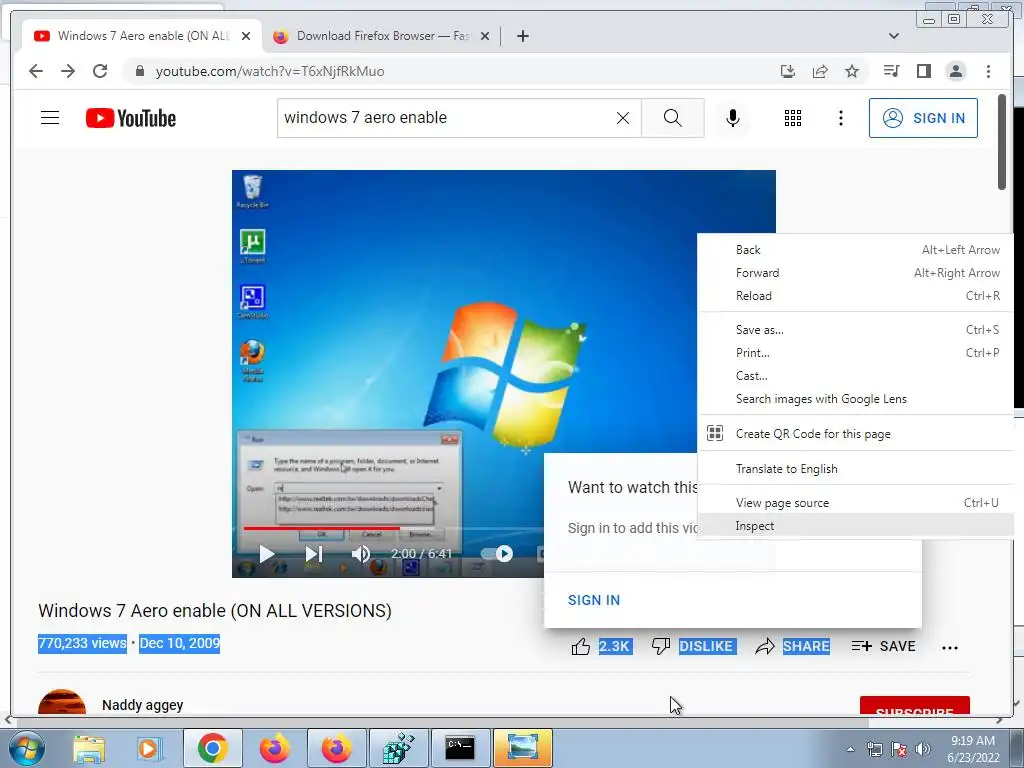Viewport: 1024px width, 768px height.
Task: Open the YouTube hamburger guide menu
Action: click(x=50, y=118)
